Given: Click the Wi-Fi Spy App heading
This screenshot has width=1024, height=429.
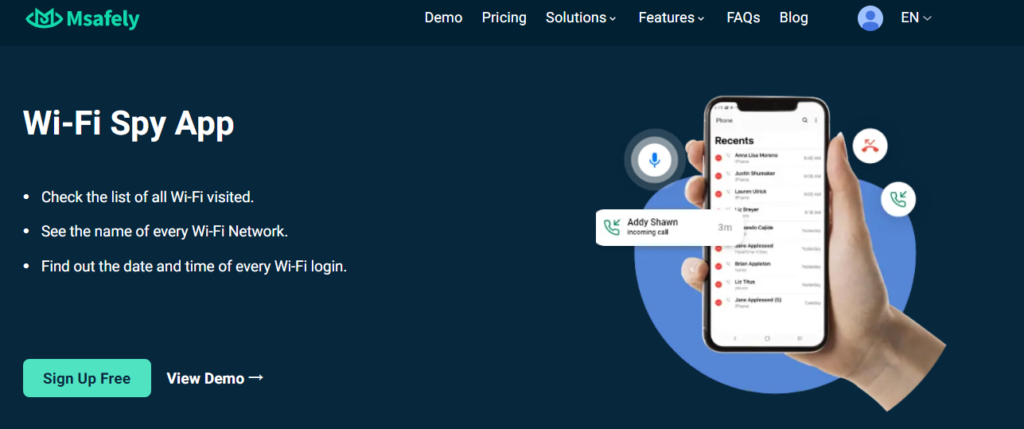Looking at the screenshot, I should 129,123.
